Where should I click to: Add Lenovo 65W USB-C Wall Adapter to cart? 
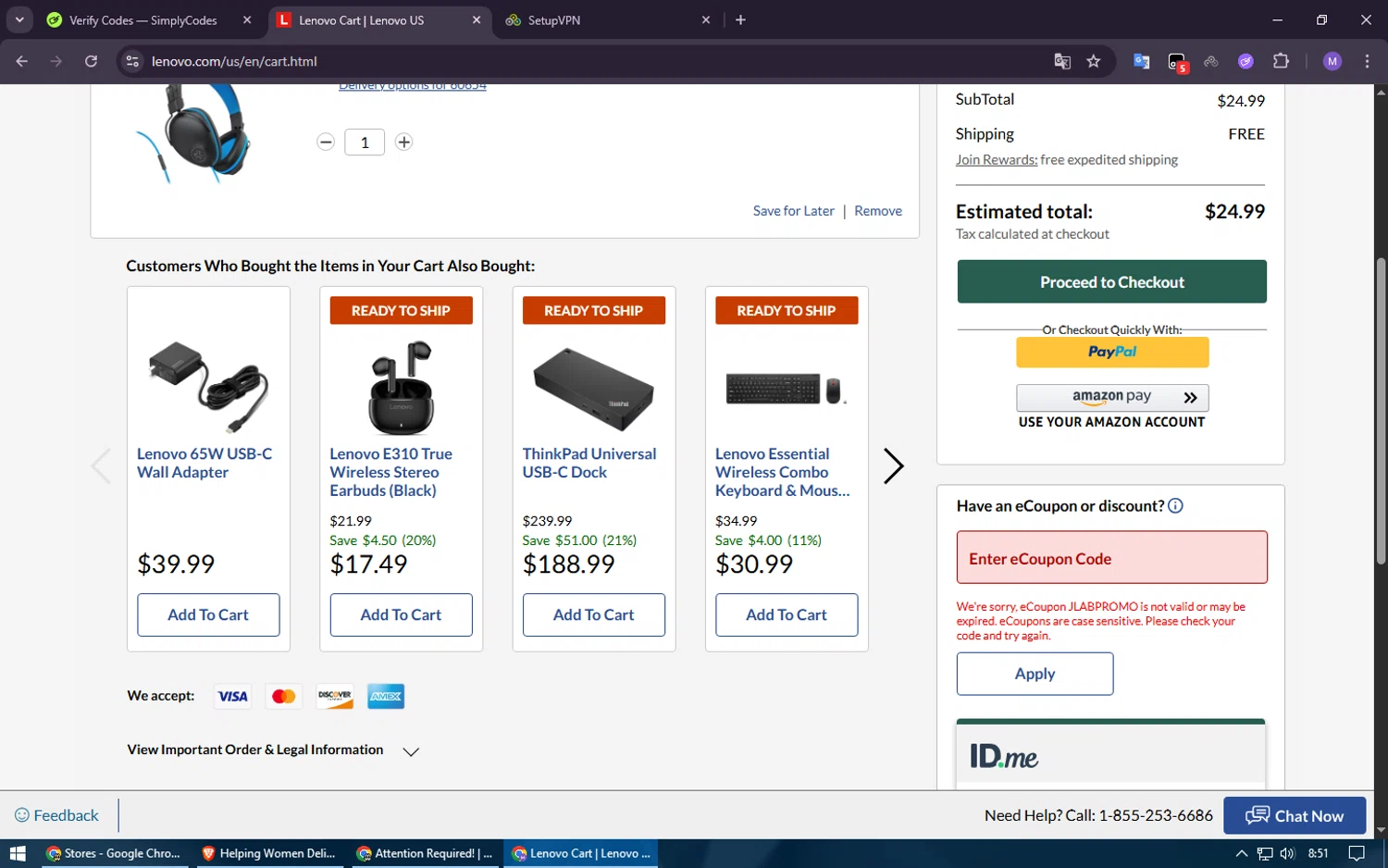point(208,614)
